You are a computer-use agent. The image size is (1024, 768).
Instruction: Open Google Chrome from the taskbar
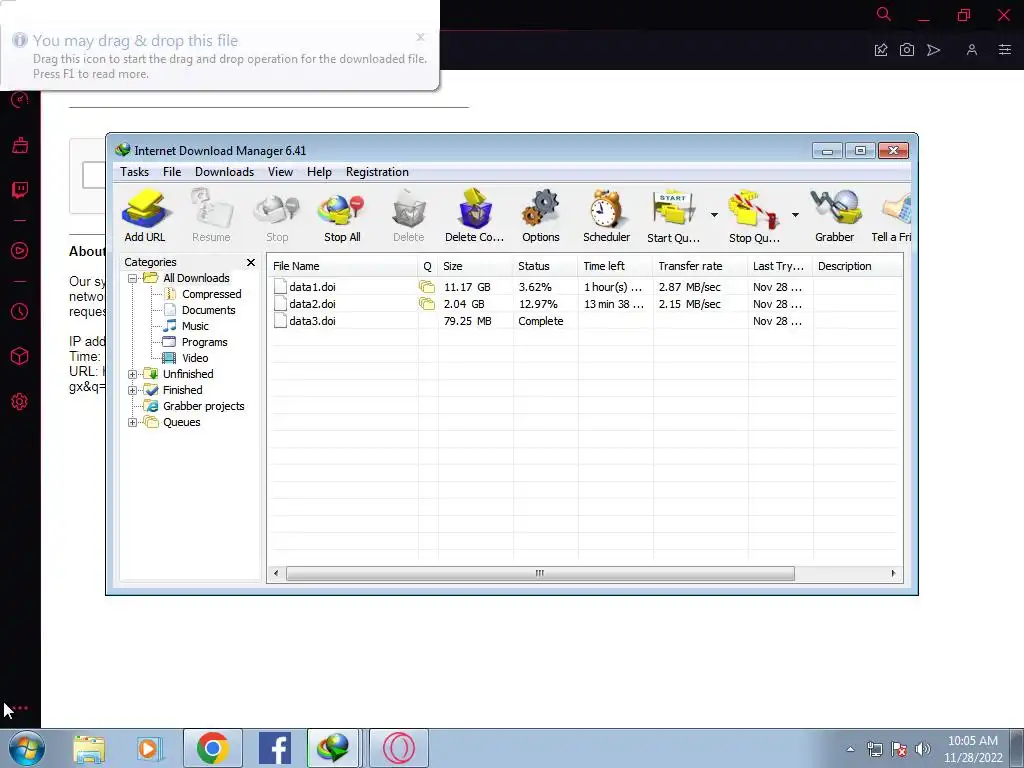(212, 748)
